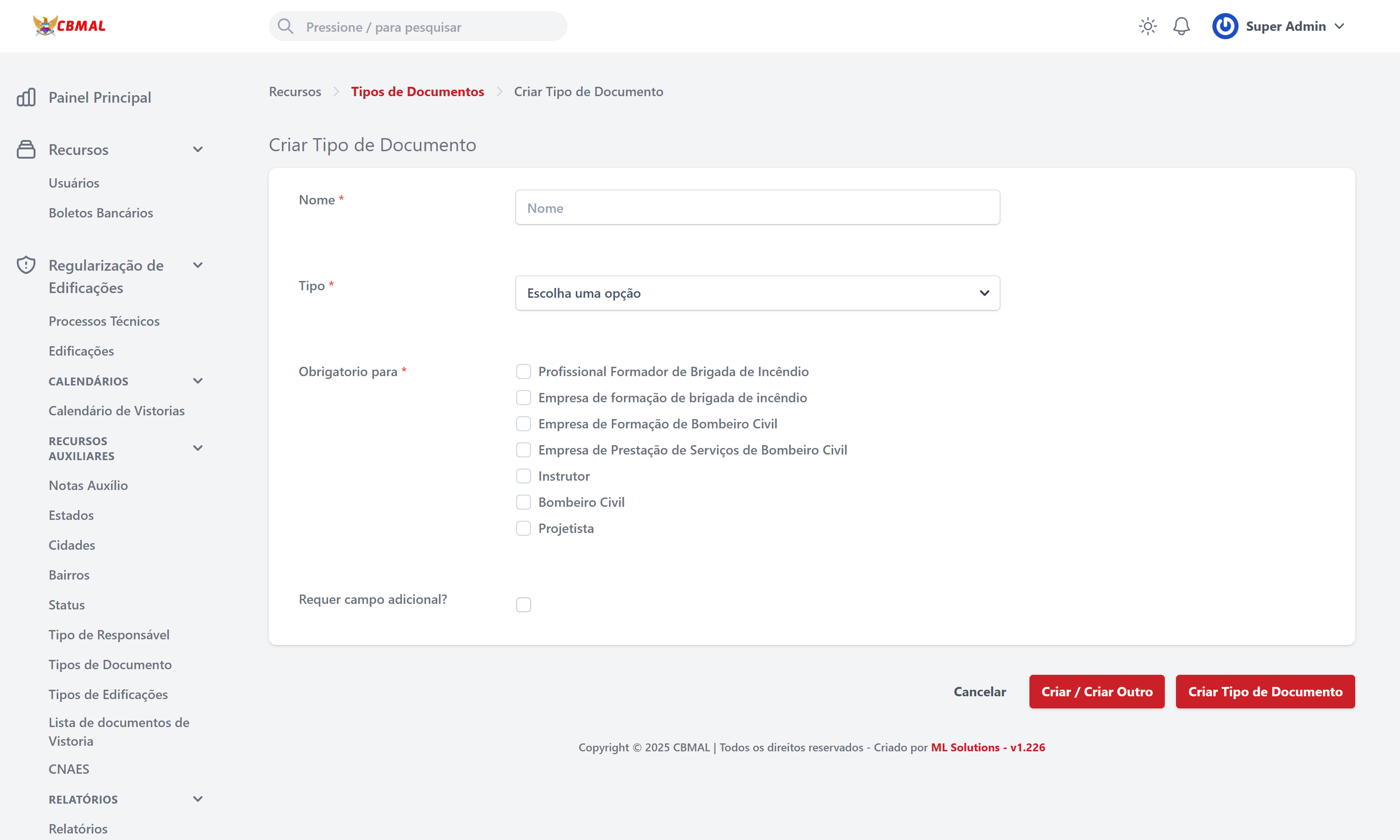Check the Instrutor checkbox
Image resolution: width=1400 pixels, height=840 pixels.
click(524, 476)
